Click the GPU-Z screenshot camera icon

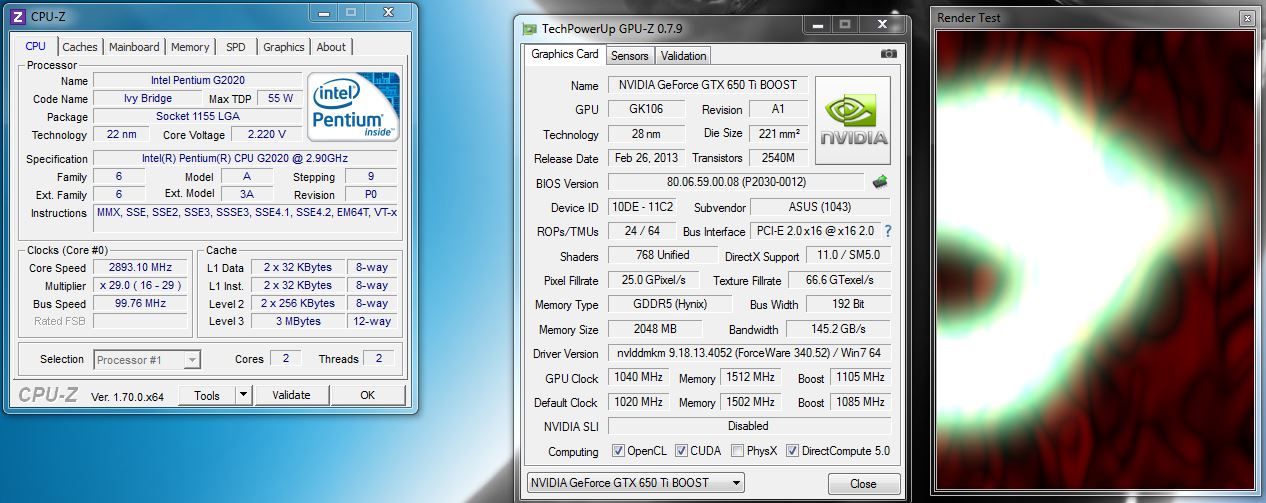888,54
